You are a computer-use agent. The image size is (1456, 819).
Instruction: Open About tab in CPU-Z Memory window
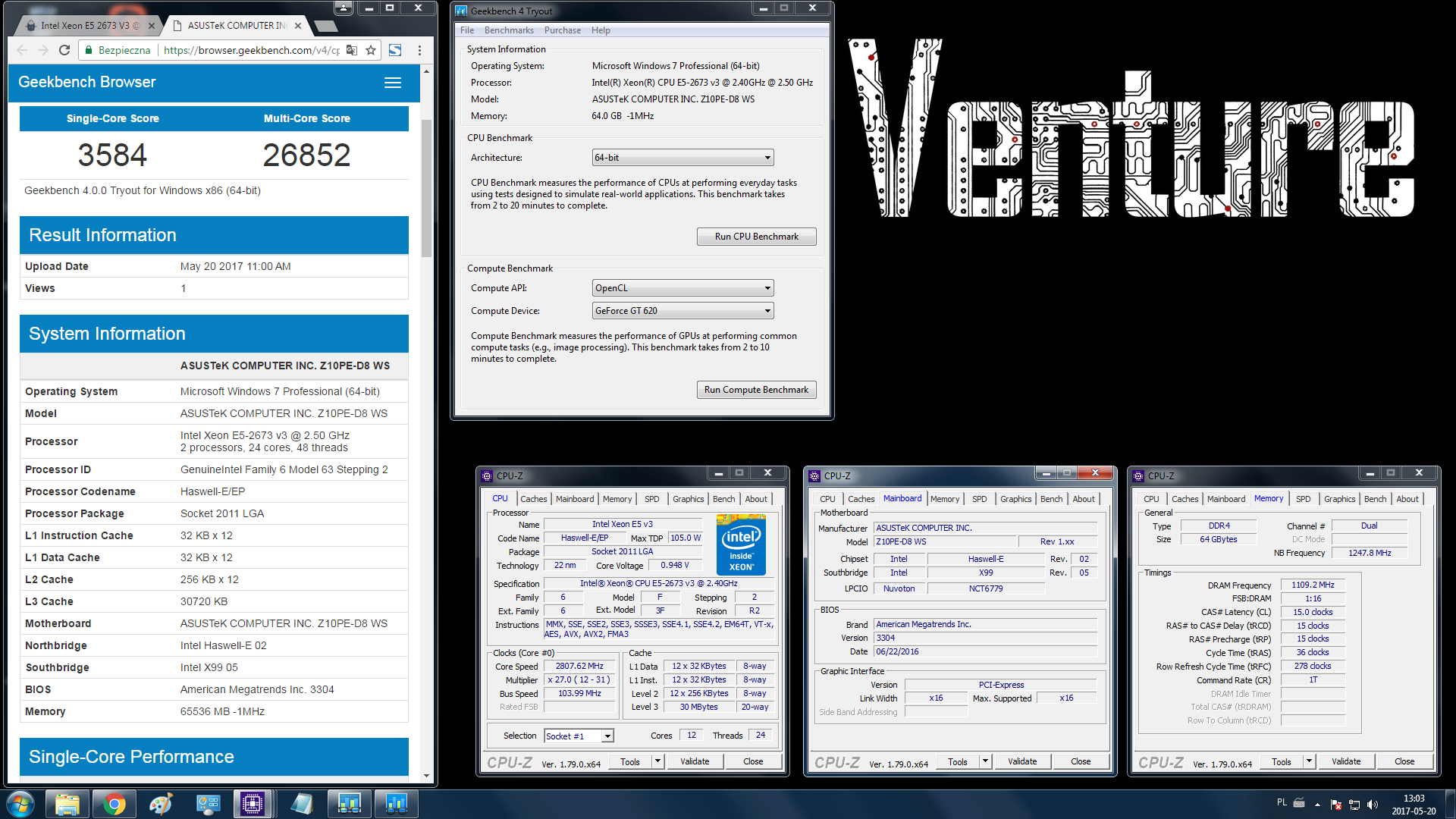click(x=1407, y=499)
